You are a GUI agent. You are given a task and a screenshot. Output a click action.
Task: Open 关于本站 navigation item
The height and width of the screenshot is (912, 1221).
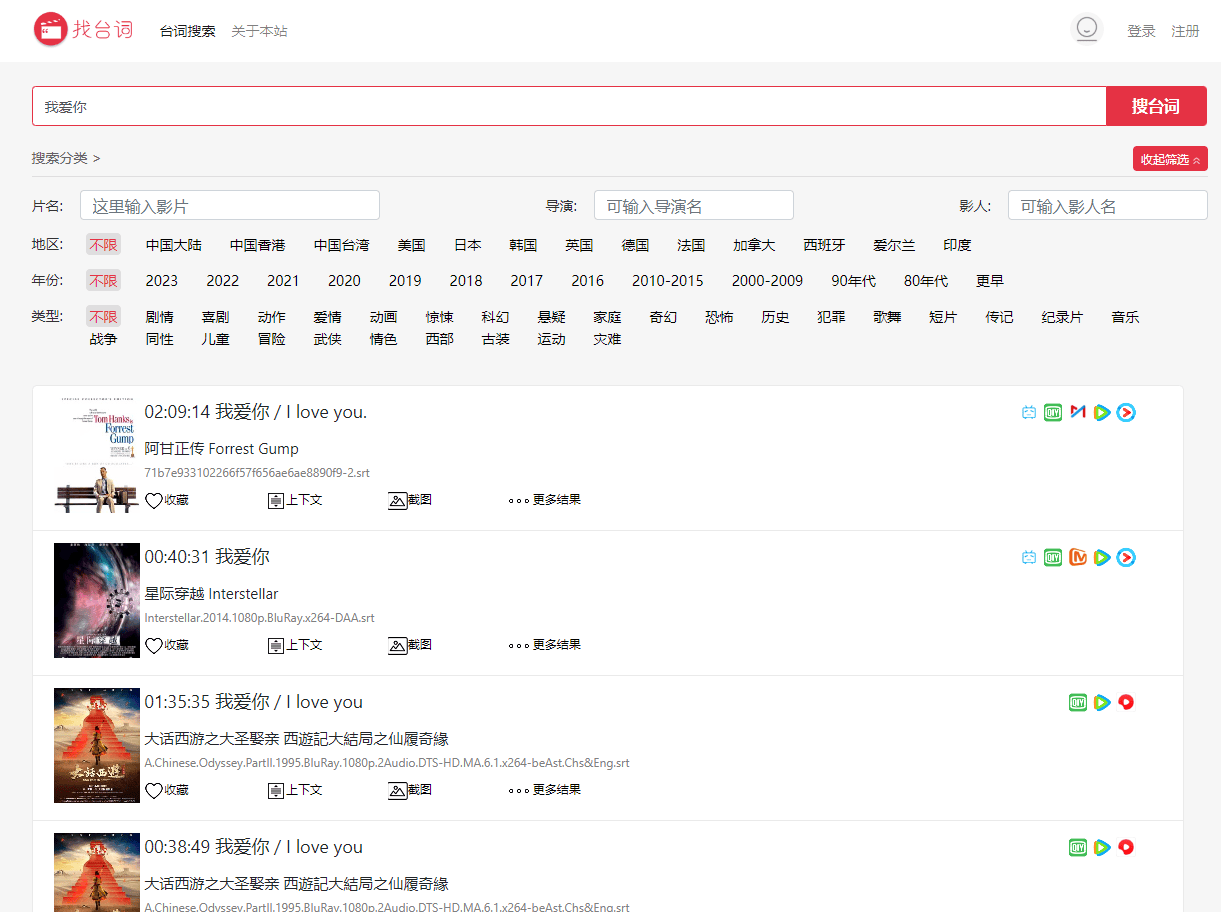(x=259, y=32)
